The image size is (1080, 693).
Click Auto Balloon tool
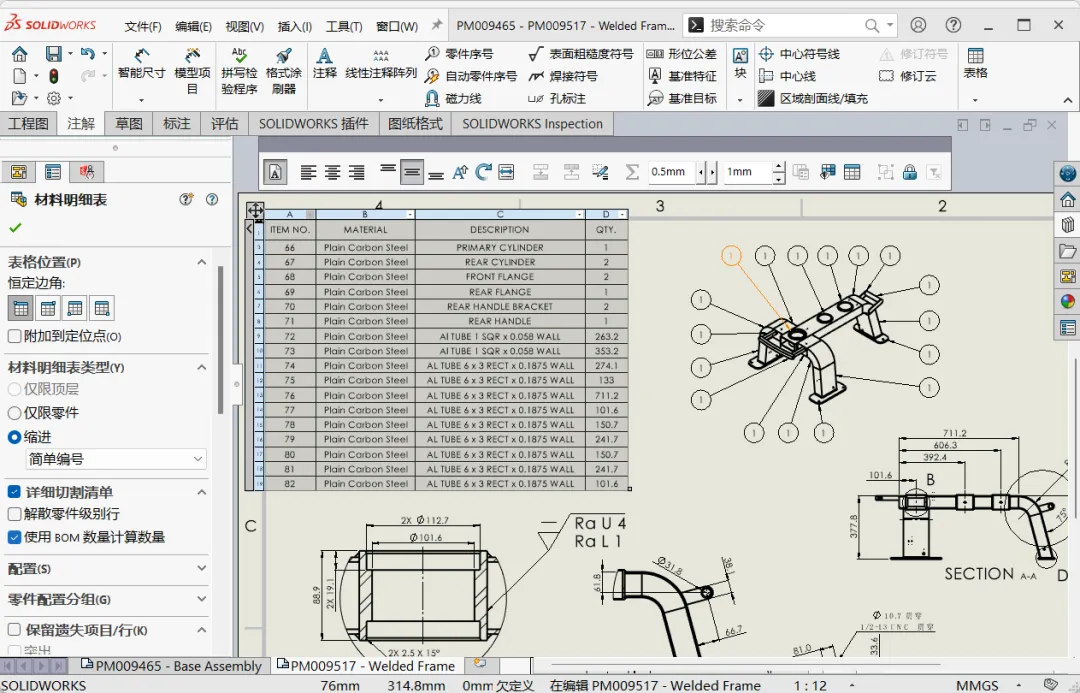pyautogui.click(x=471, y=76)
